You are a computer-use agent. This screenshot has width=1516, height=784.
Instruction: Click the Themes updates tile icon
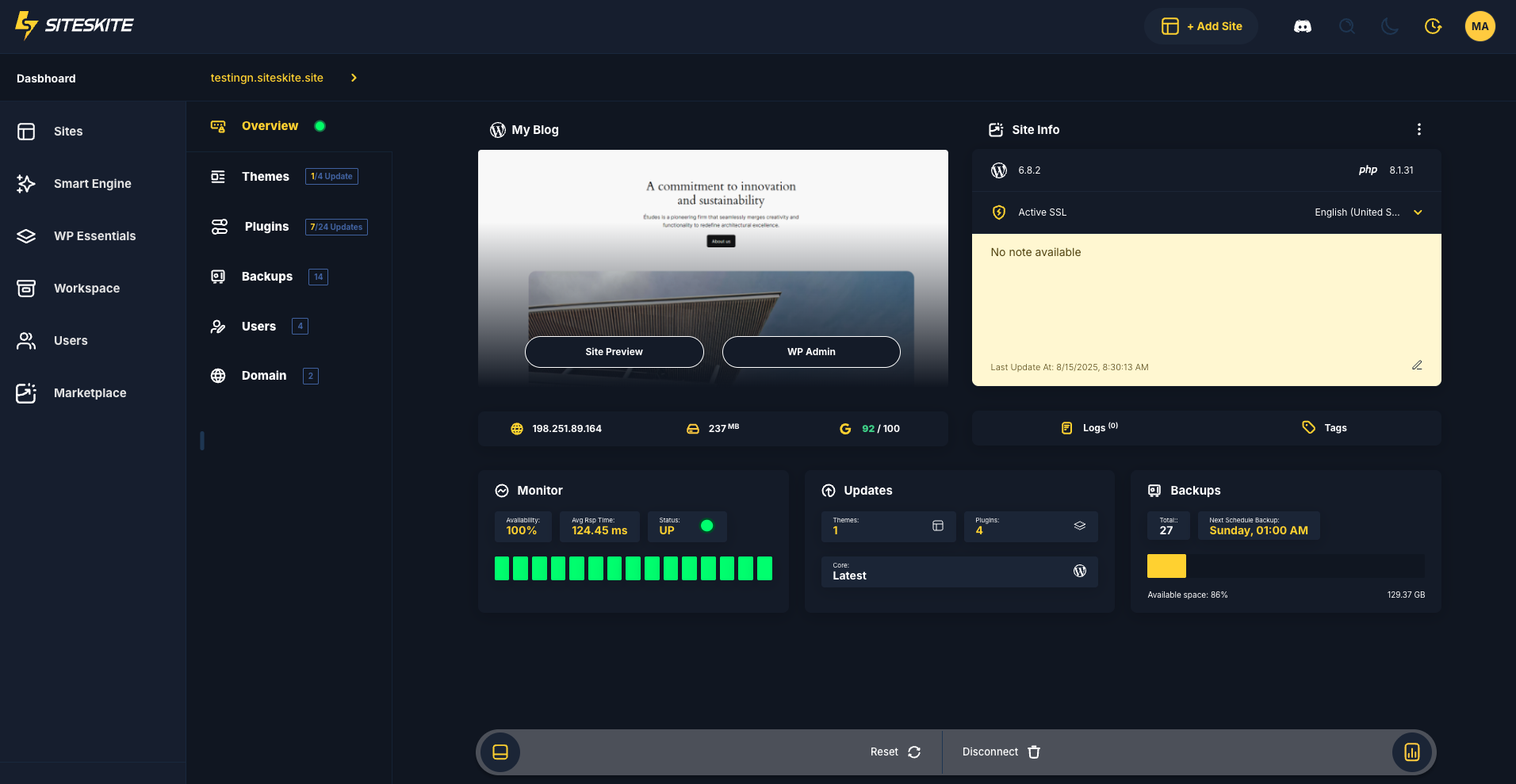938,526
